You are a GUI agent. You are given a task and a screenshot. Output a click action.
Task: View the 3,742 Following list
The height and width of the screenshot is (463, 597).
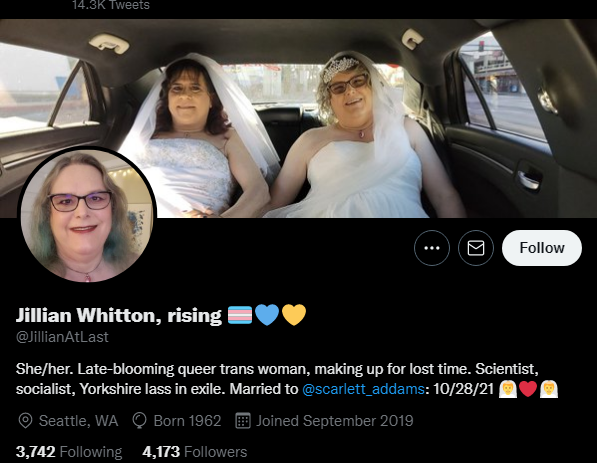[69, 452]
